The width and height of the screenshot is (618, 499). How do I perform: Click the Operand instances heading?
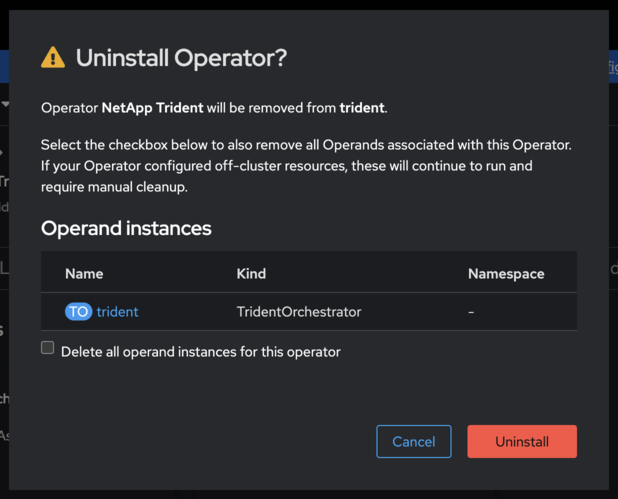pos(126,228)
